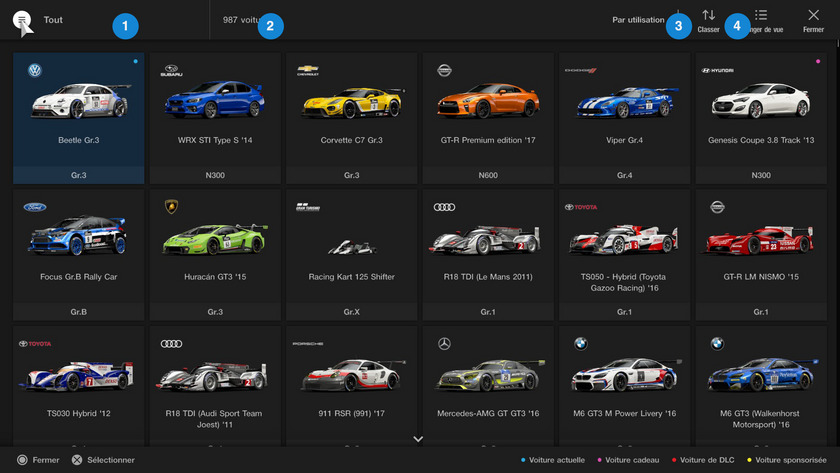The height and width of the screenshot is (473, 840).
Task: Expand the car list with the bottom chevron
Action: coord(418,439)
